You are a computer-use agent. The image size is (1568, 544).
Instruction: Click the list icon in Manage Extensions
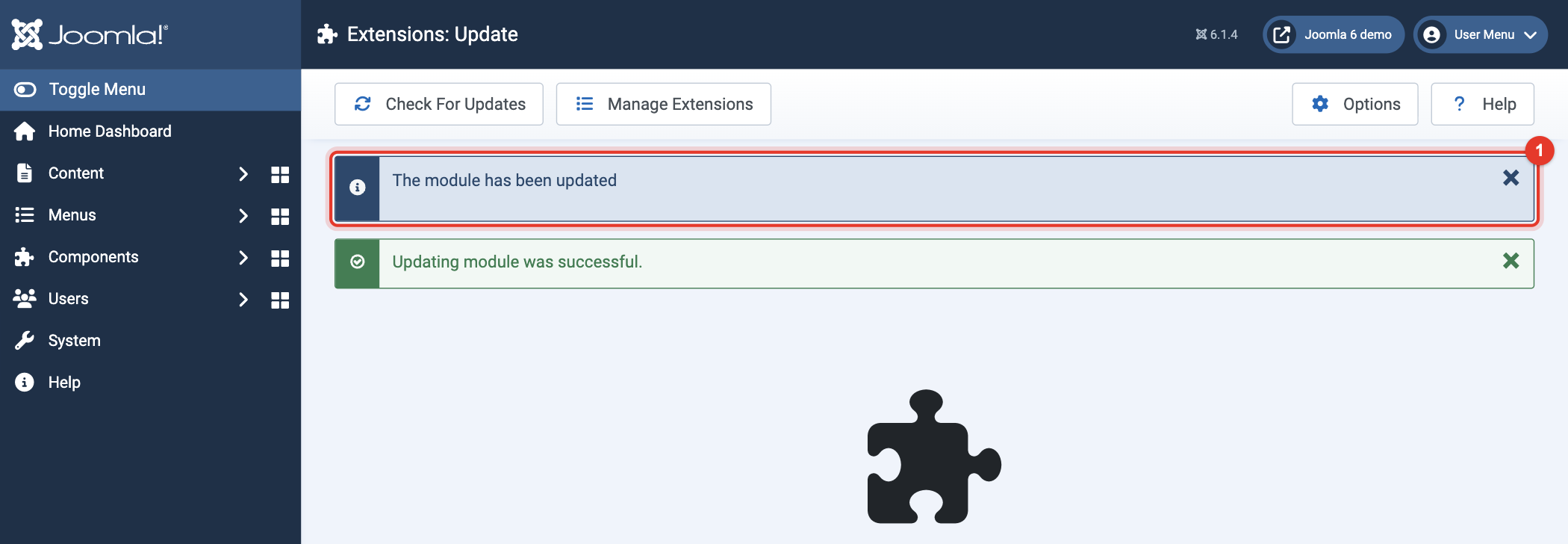[585, 104]
